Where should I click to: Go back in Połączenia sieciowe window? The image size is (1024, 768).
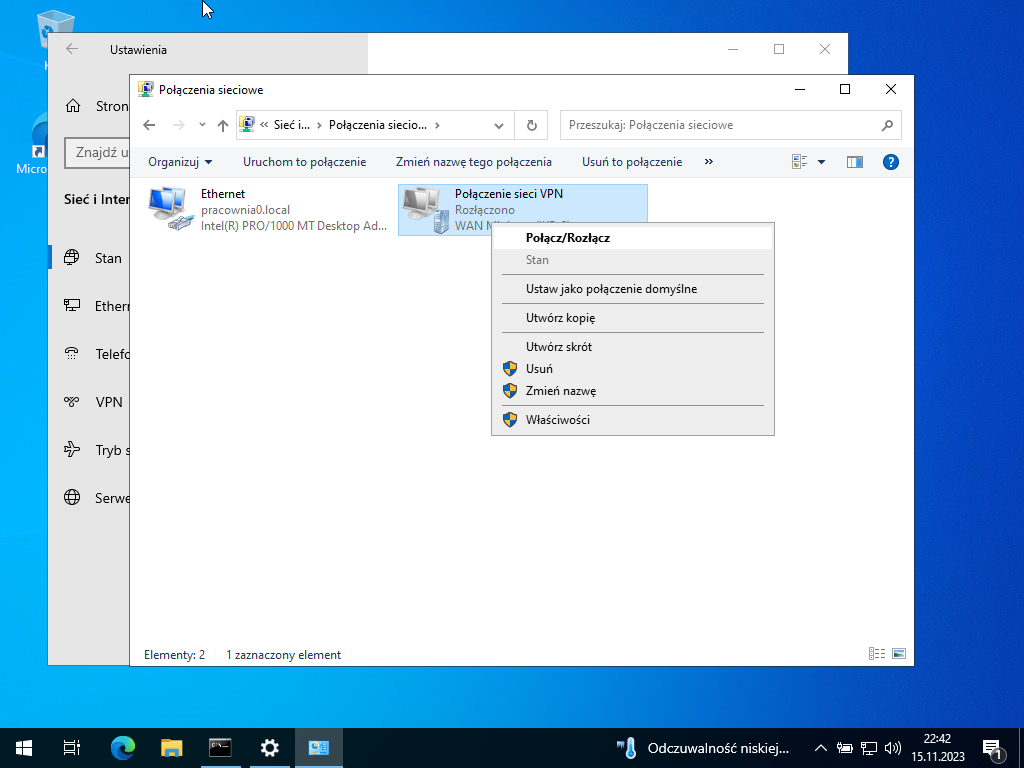coord(150,125)
